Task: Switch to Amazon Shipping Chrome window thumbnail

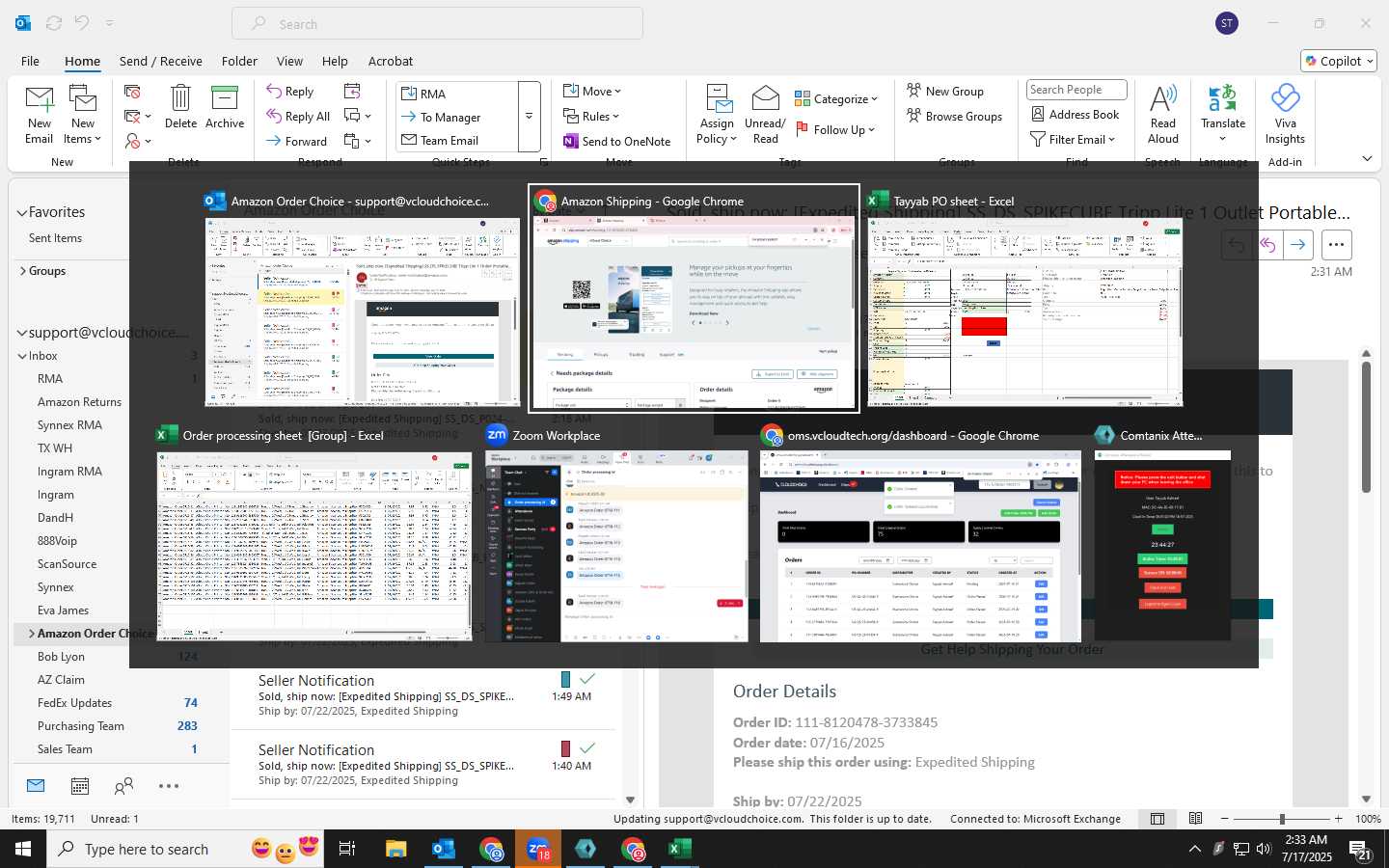Action: tap(694, 298)
